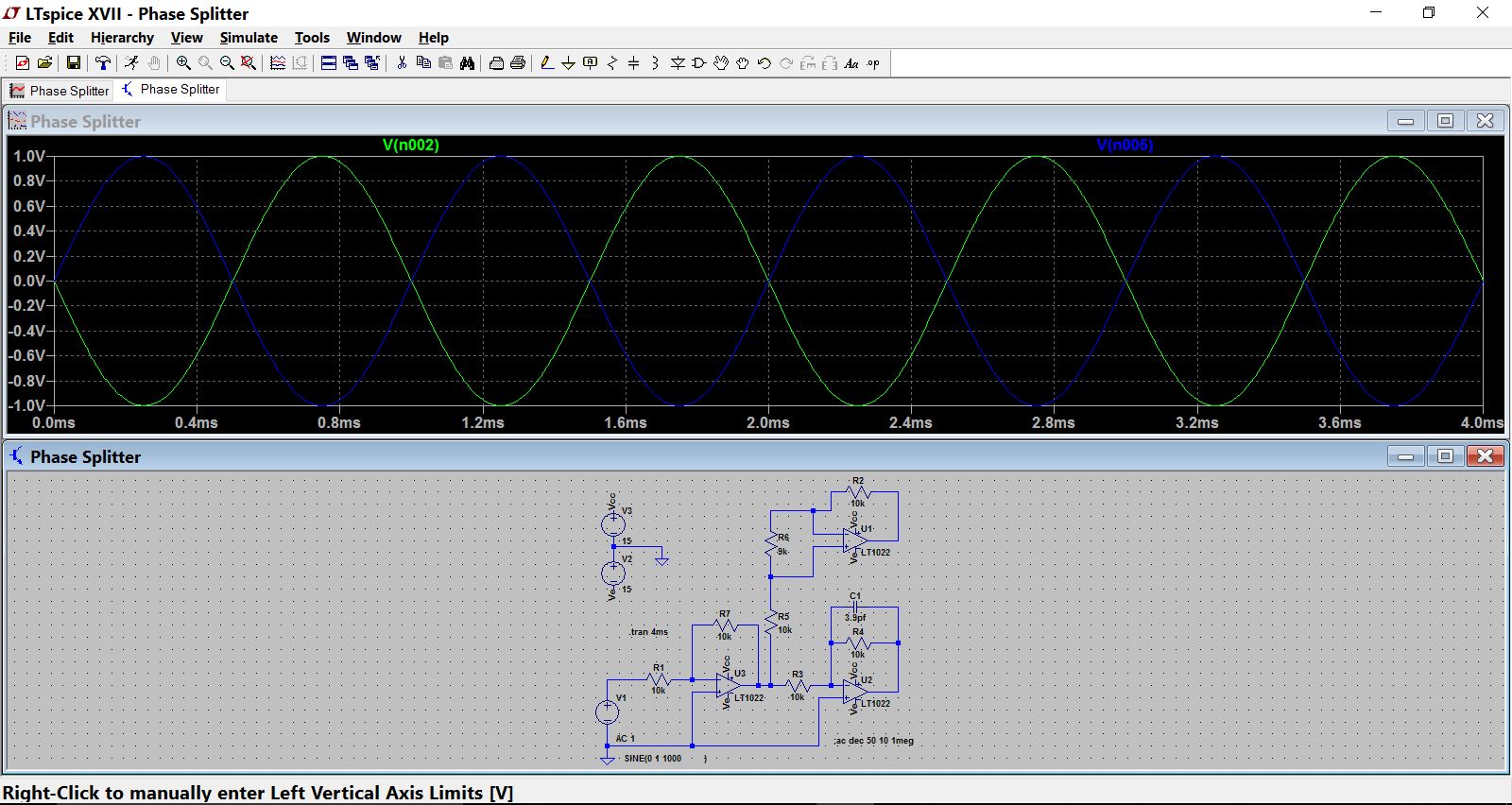The height and width of the screenshot is (805, 1512).
Task: Select the Text Aa tool
Action: [x=851, y=63]
